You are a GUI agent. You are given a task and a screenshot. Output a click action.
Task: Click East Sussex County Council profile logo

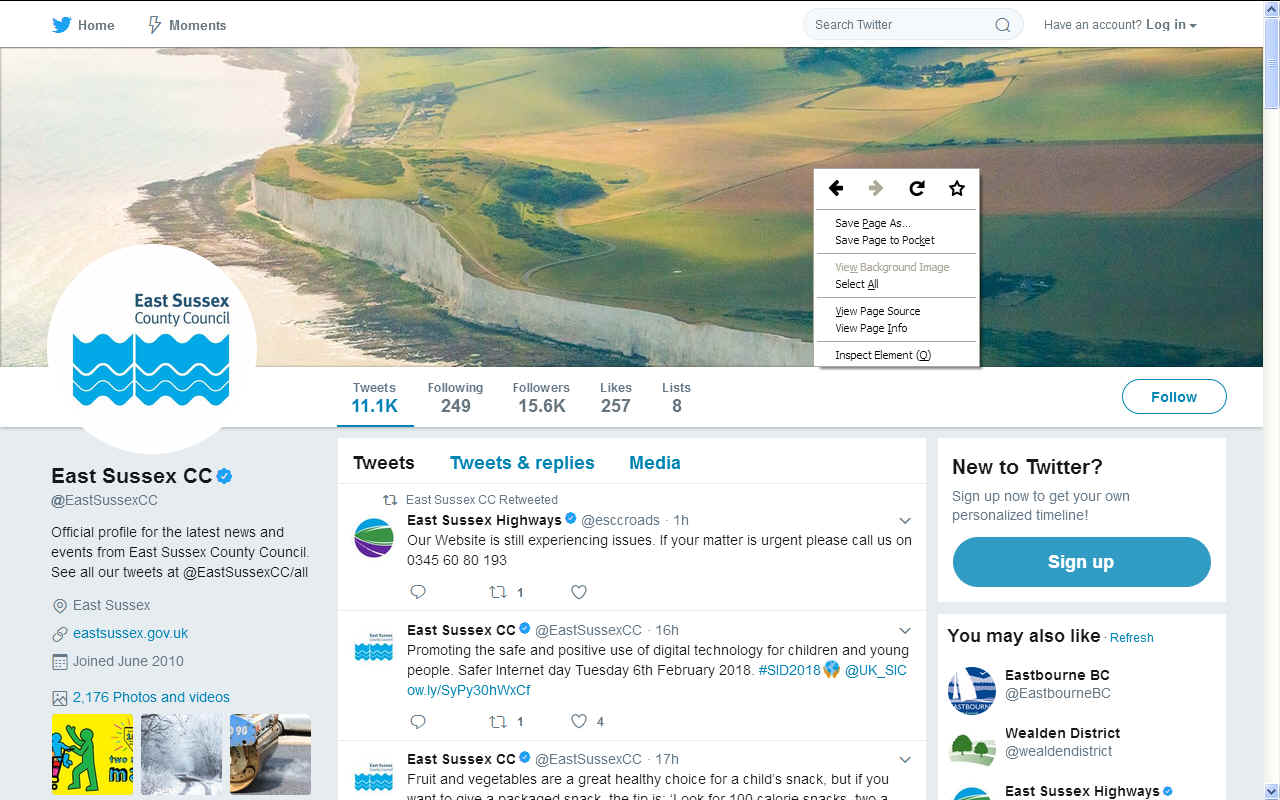[x=152, y=349]
